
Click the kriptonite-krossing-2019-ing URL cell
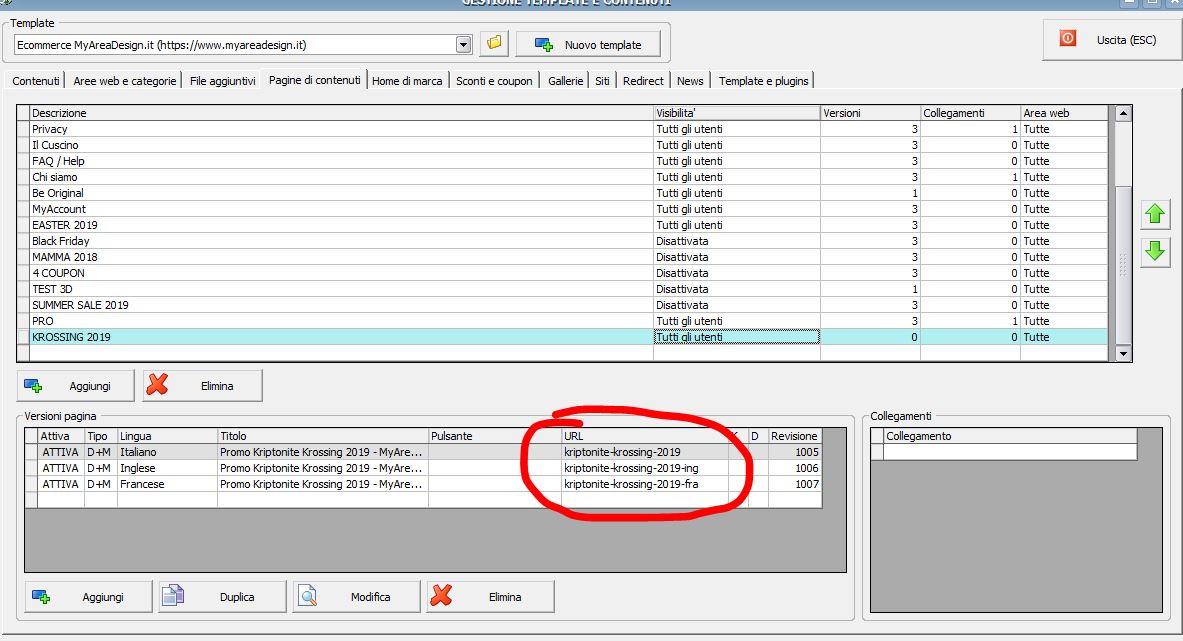click(645, 468)
